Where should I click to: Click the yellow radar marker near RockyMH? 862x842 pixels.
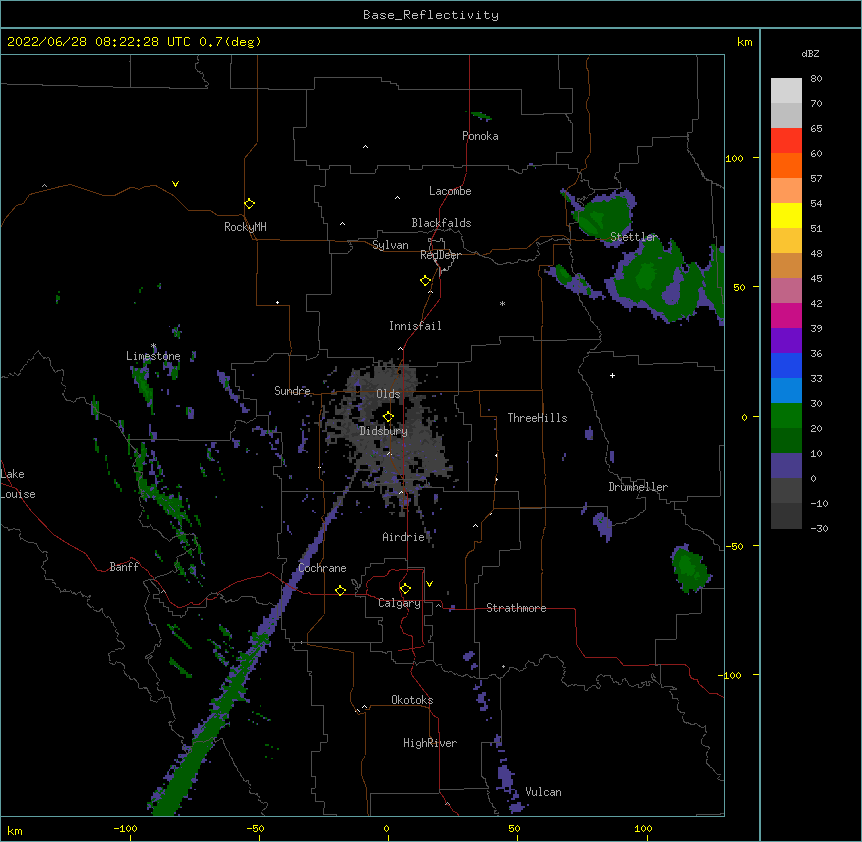coord(250,204)
